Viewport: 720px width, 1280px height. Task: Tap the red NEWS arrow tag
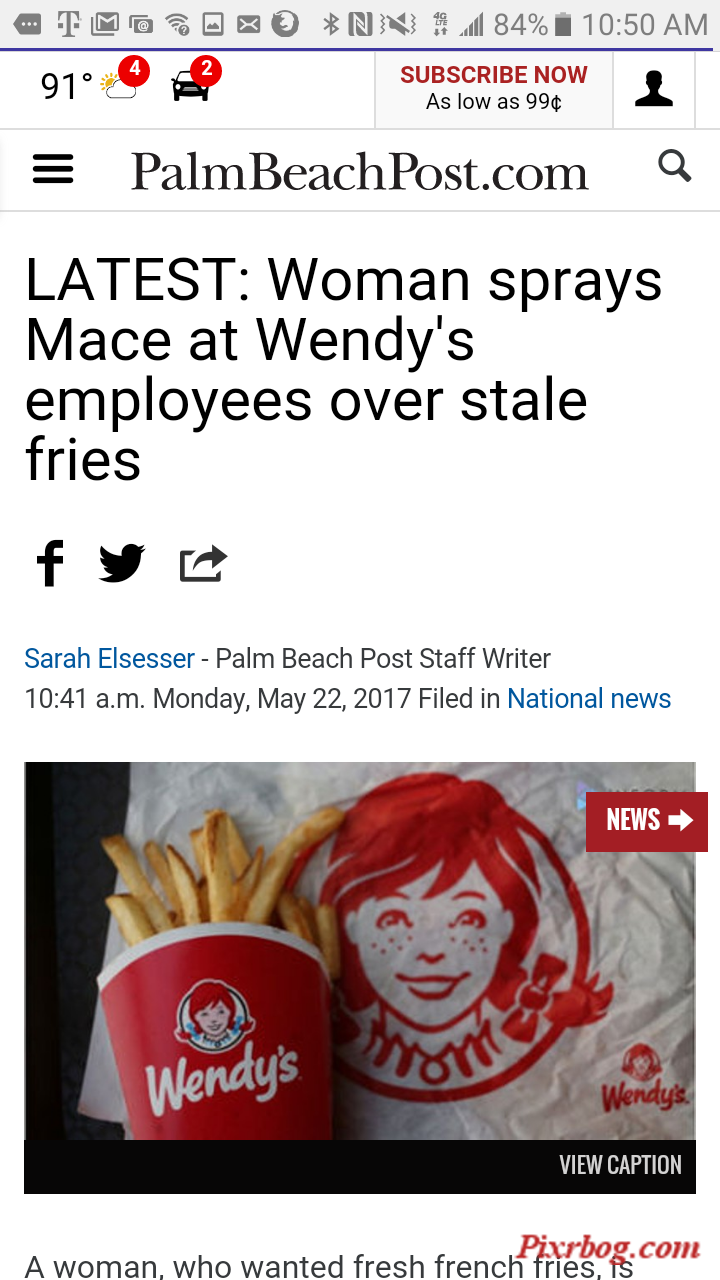coord(646,821)
